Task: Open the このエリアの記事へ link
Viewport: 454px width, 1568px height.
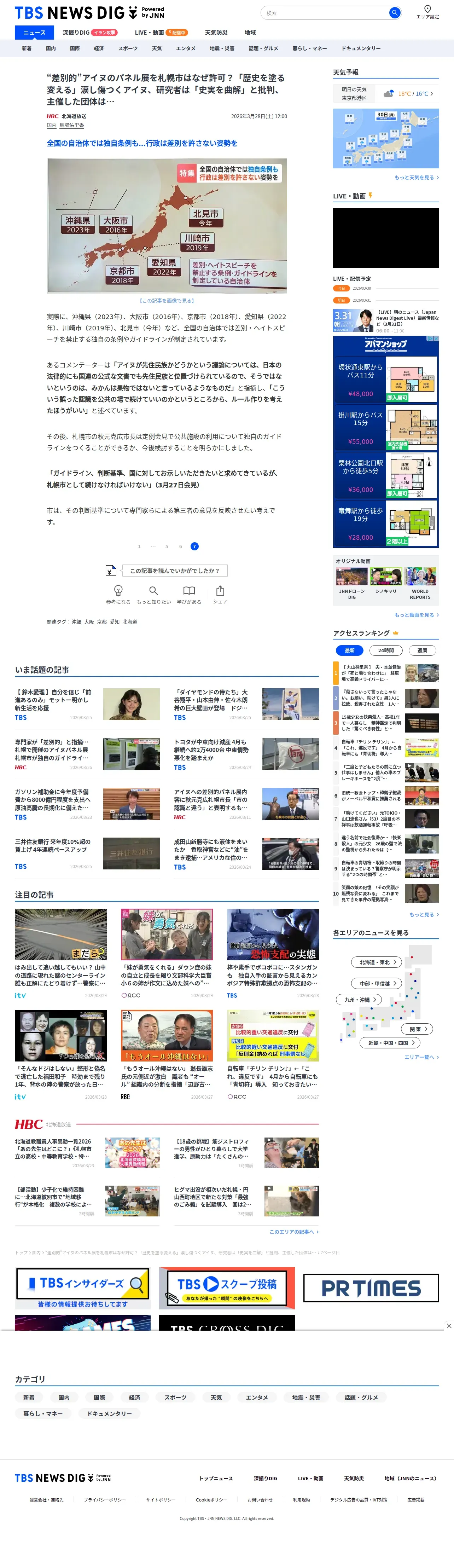Action: (x=294, y=1231)
